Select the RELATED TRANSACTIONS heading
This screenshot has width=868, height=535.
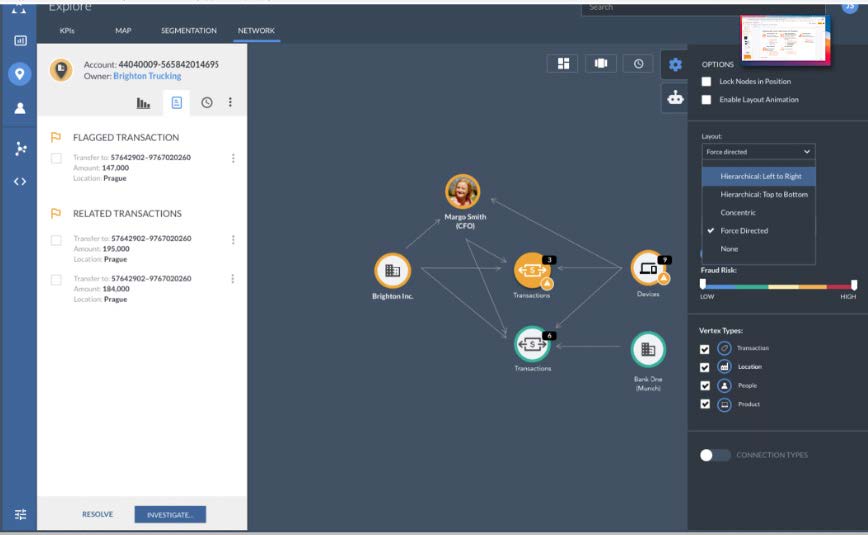(x=127, y=214)
